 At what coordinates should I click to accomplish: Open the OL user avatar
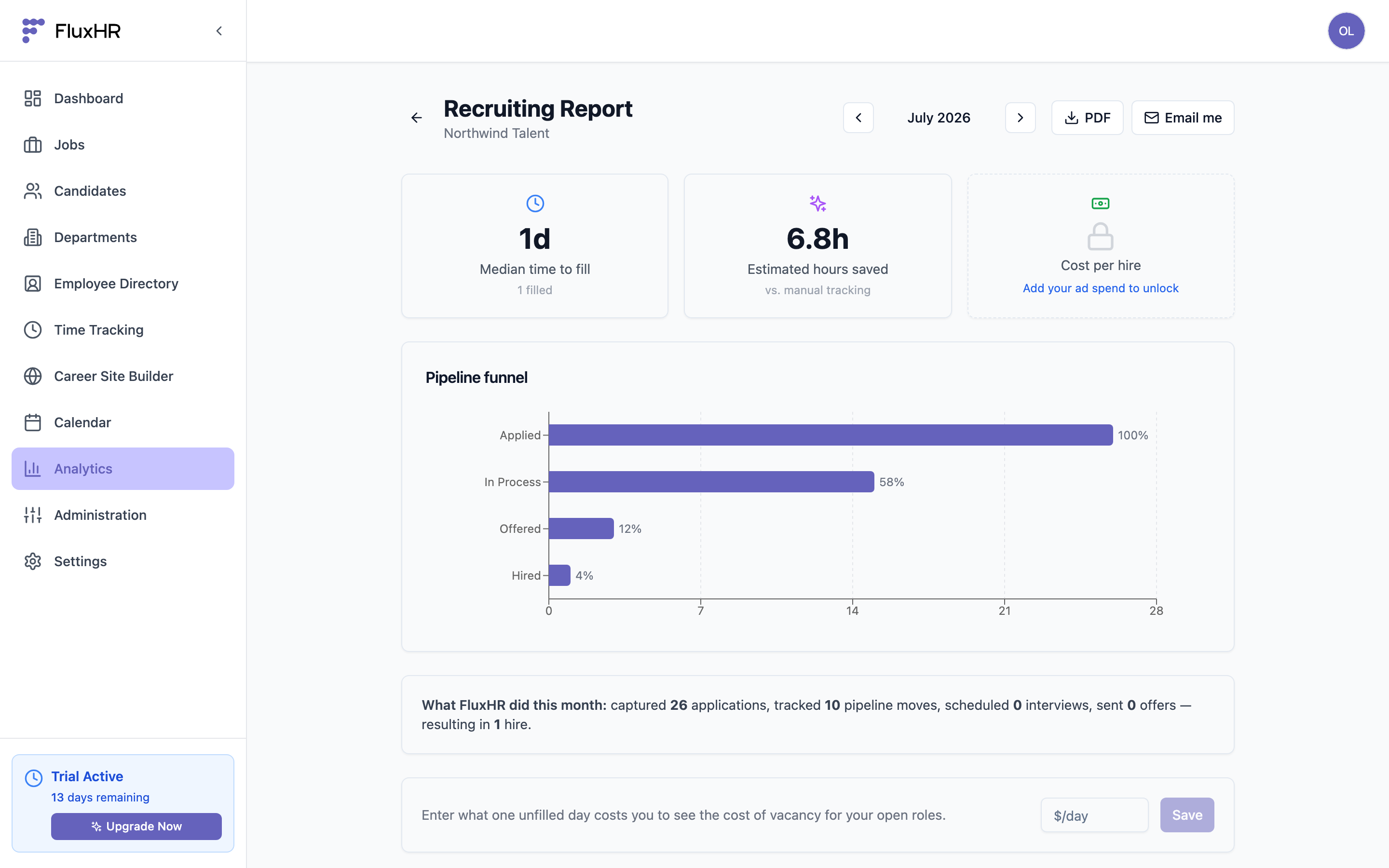click(1346, 31)
